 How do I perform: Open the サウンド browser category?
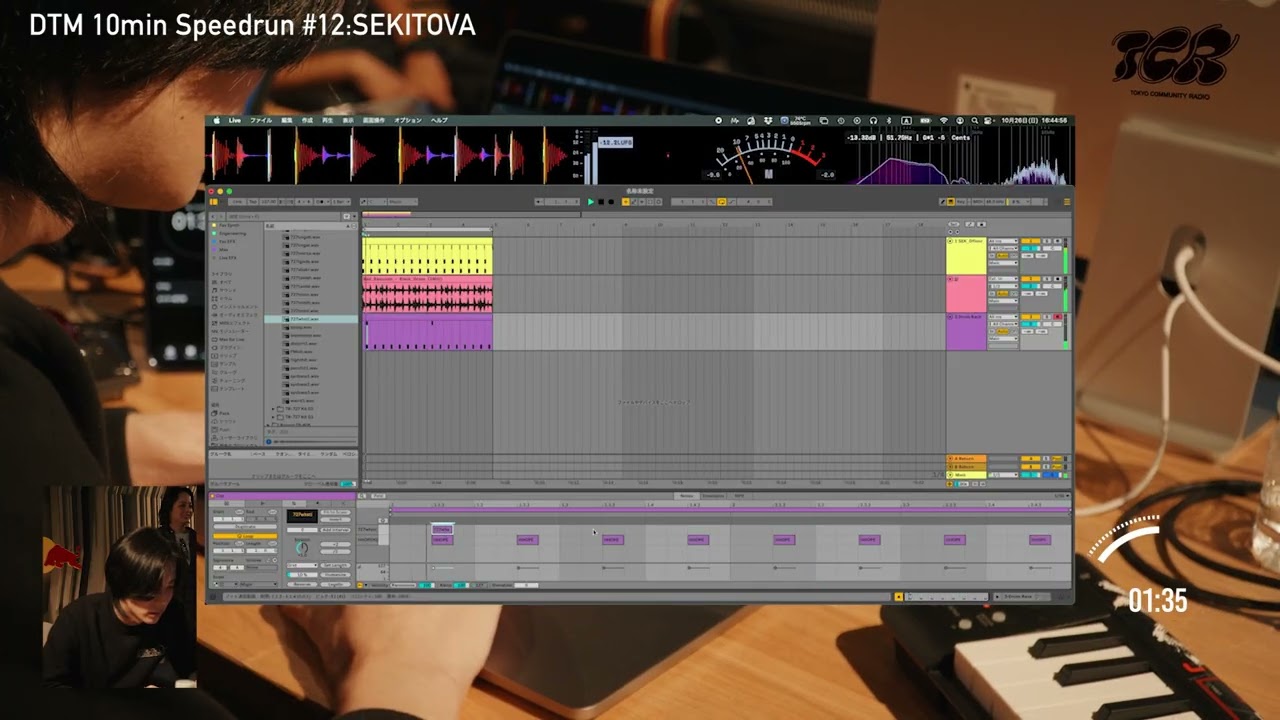tap(230, 291)
